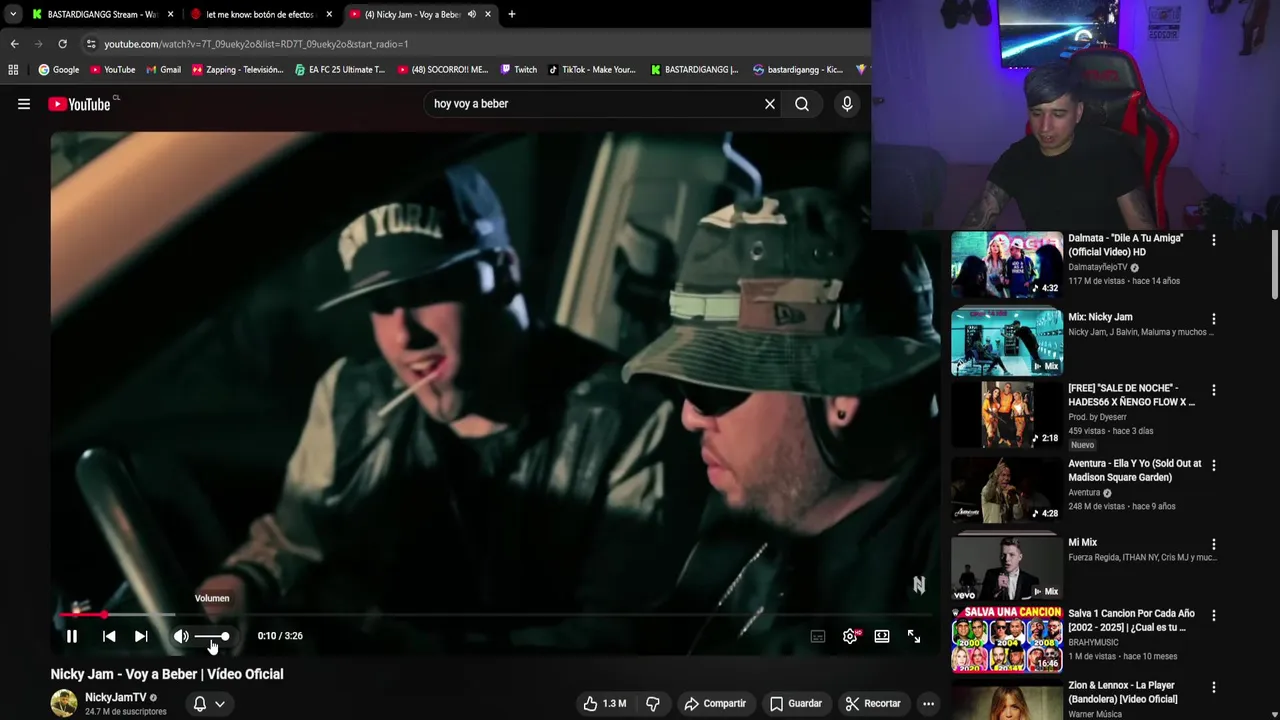Open Zion & Lennox - La Player title
Image resolution: width=1280 pixels, height=720 pixels.
point(1123,692)
